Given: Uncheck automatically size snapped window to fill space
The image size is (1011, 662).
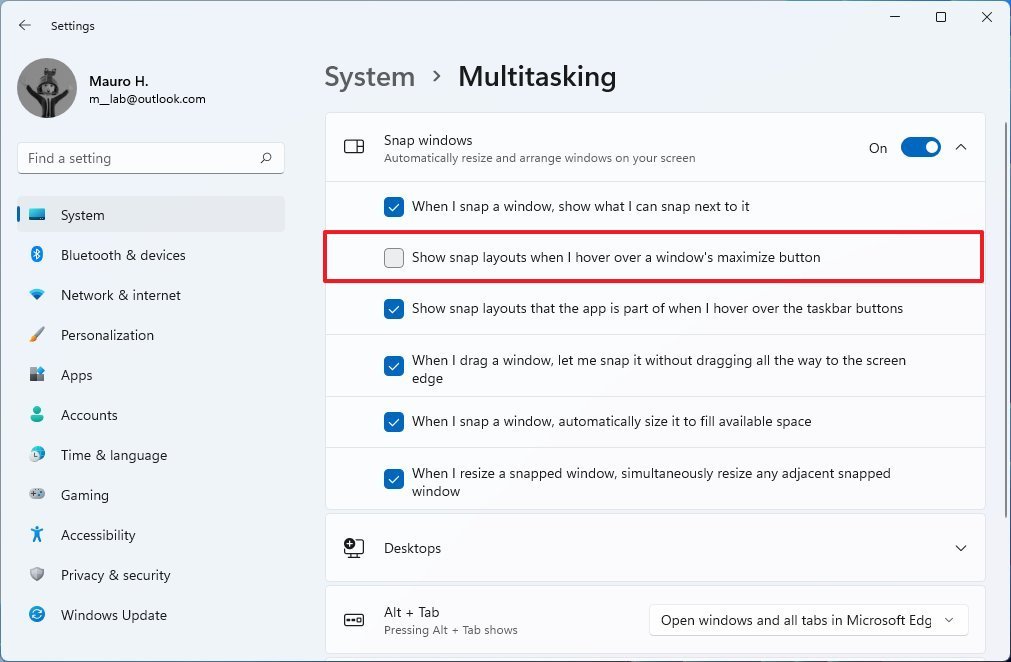Looking at the screenshot, I should pos(393,422).
